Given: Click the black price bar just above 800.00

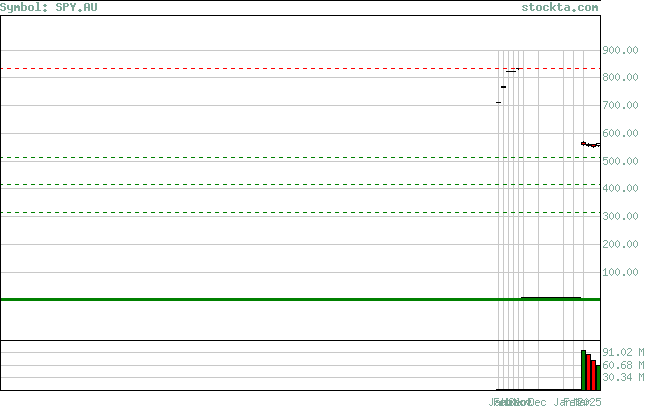Looking at the screenshot, I should pyautogui.click(x=511, y=71).
